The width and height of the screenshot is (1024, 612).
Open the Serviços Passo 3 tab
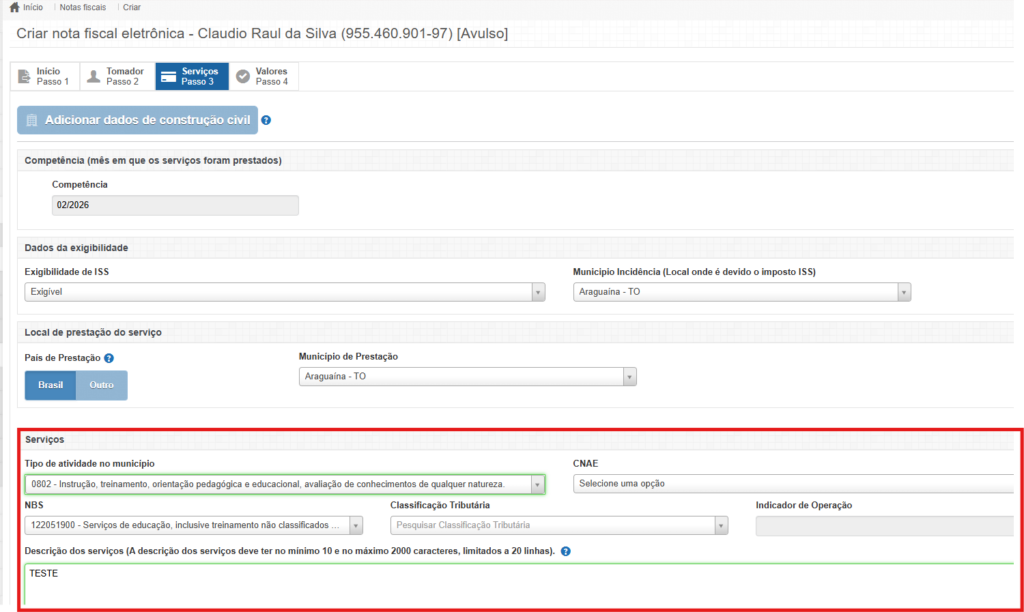(x=192, y=77)
